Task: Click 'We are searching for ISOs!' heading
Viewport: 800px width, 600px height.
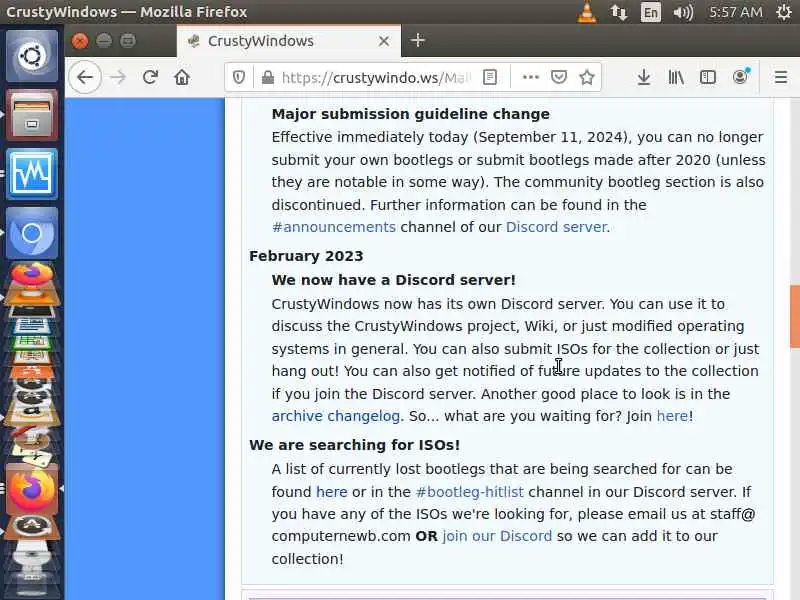Action: coord(355,445)
